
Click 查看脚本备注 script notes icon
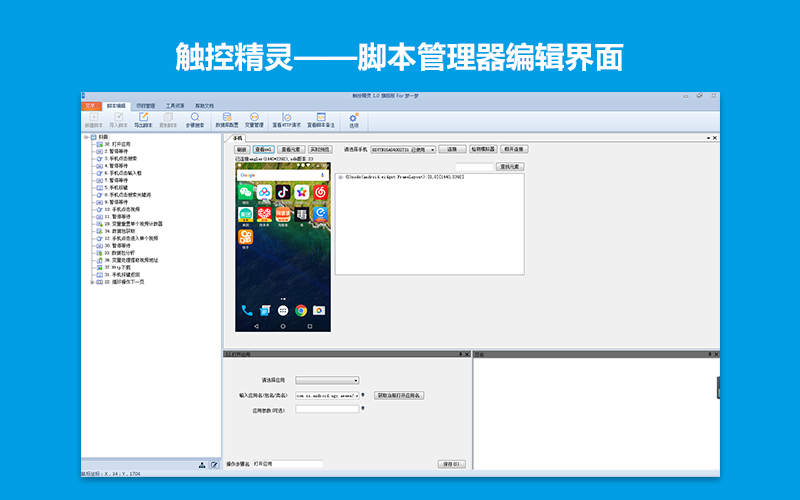pyautogui.click(x=321, y=120)
